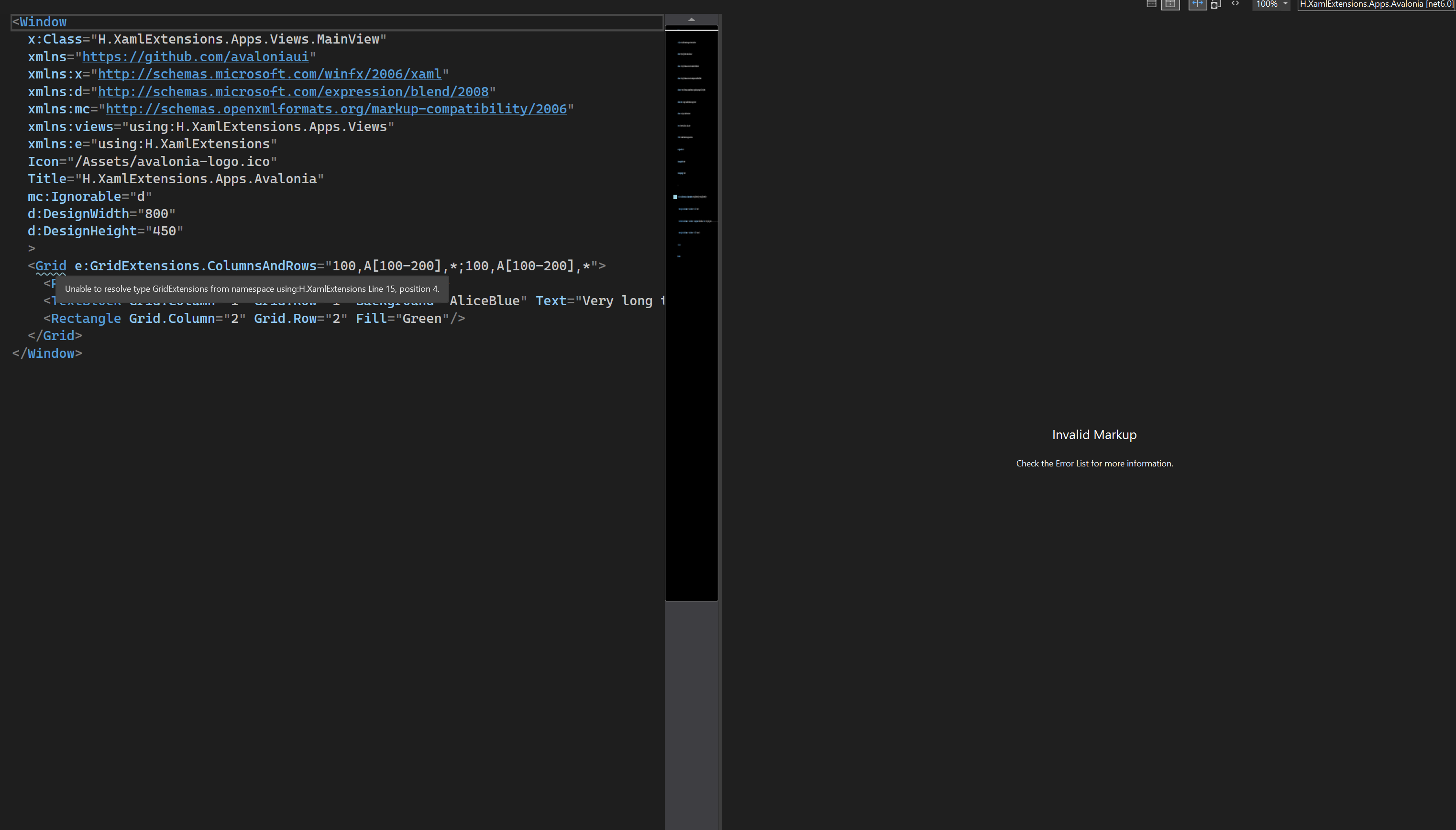Image resolution: width=1456 pixels, height=830 pixels.
Task: Click the Rectangle element tag in code
Action: pos(86,319)
